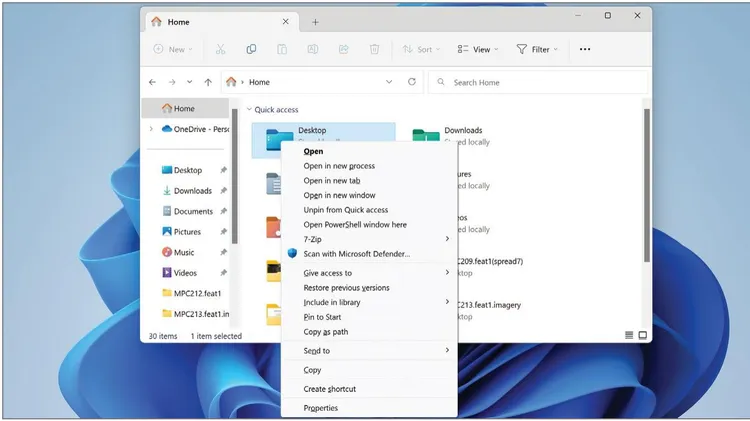This screenshot has height=421, width=750.
Task: Click the Rename icon in toolbar
Action: (x=313, y=49)
